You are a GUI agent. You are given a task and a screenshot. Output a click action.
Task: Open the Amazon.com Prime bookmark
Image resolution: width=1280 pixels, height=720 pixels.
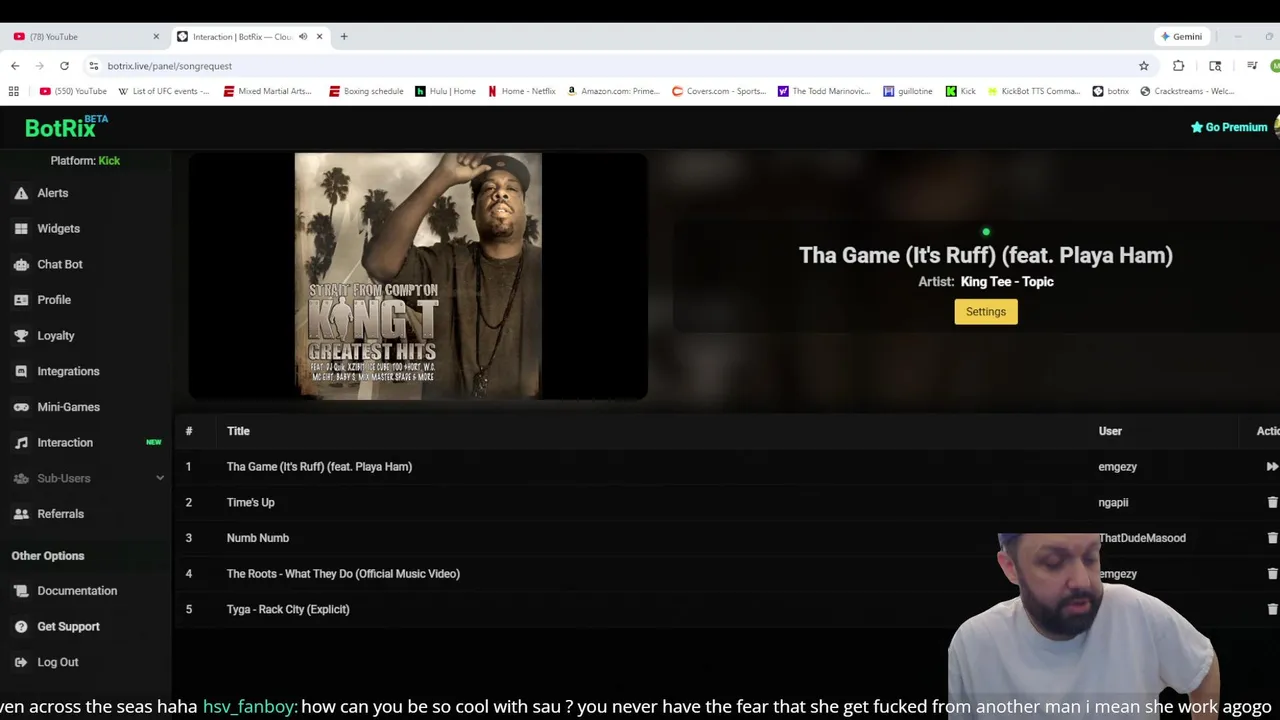tap(613, 91)
